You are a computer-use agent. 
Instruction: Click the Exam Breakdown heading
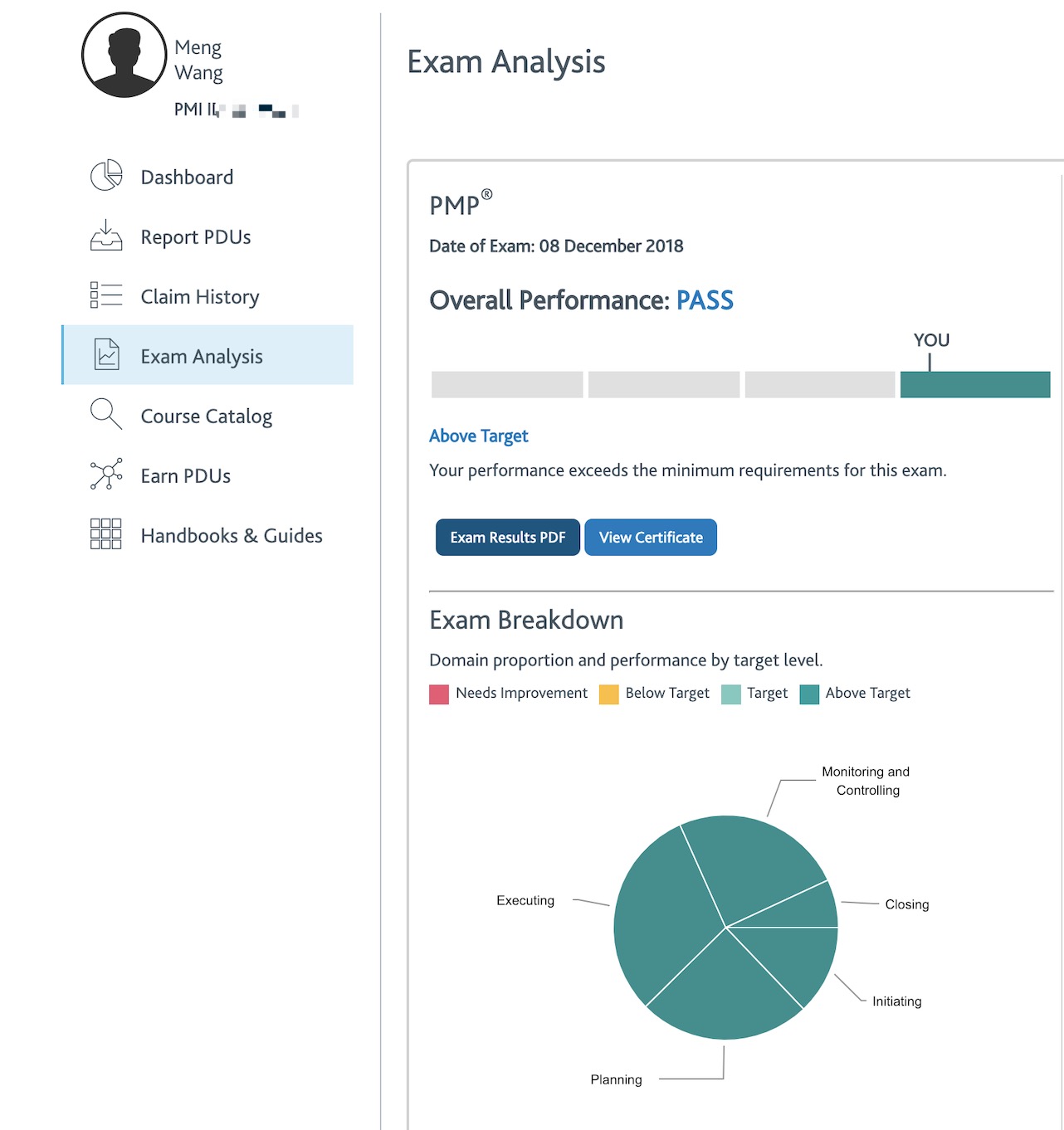pyautogui.click(x=526, y=621)
